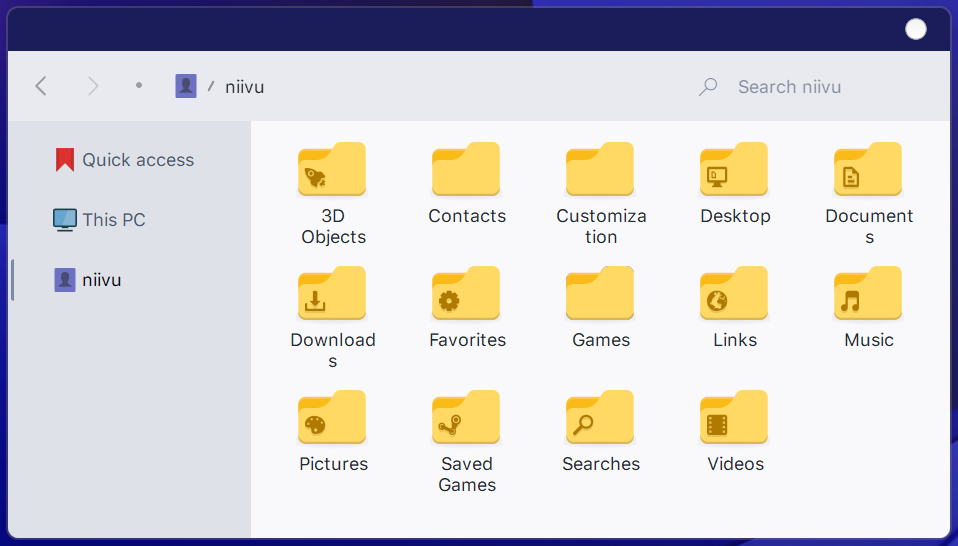Open the Music folder
Screen dimensions: 958x546
(868, 294)
